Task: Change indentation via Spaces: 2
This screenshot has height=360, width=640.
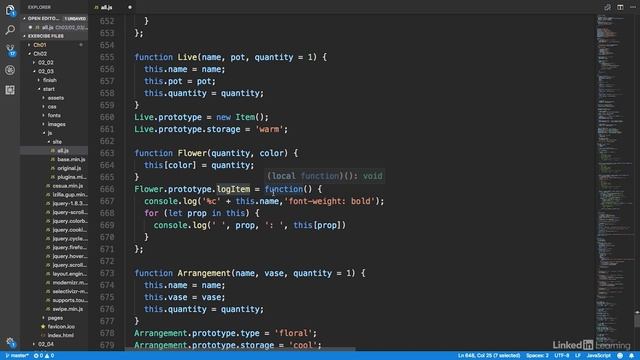Action: pyautogui.click(x=537, y=356)
